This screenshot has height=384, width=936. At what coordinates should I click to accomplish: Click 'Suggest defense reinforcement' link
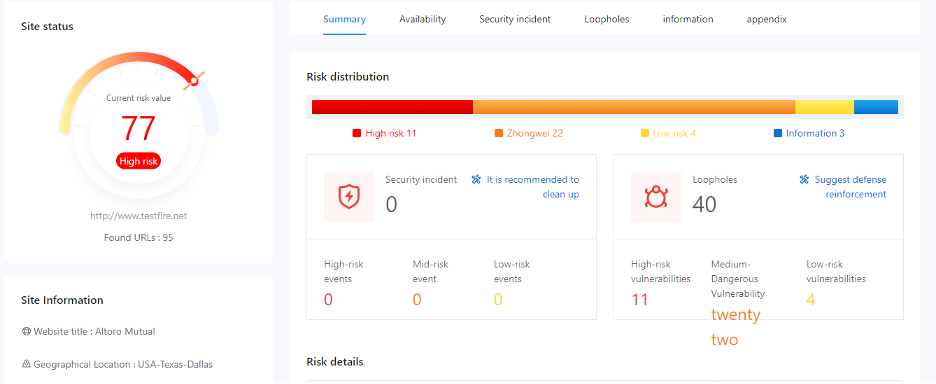[x=850, y=187]
